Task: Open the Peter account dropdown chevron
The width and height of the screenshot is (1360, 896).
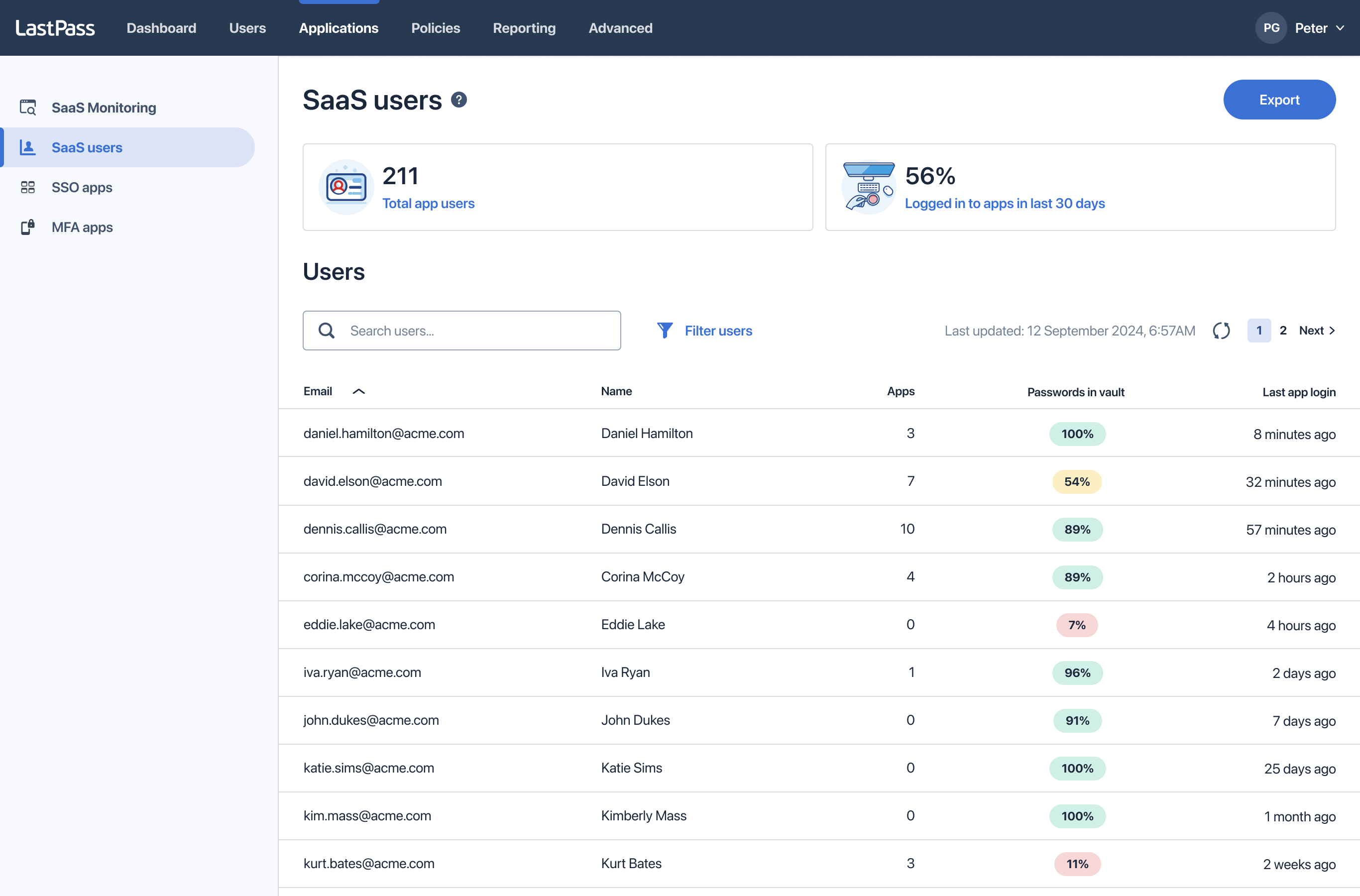Action: 1340,28
